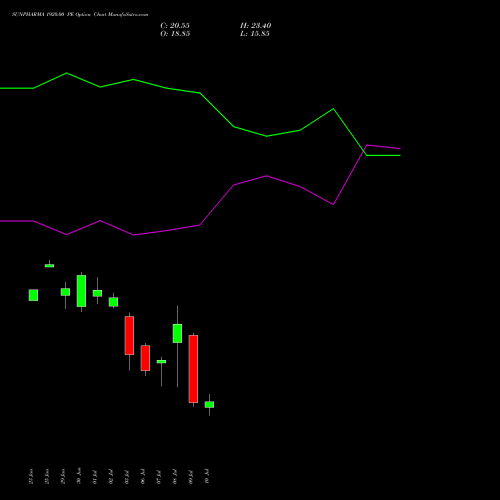Click the SUNPHARMA PE Option chart title
This screenshot has height=500, width=500.
tap(80, 15)
